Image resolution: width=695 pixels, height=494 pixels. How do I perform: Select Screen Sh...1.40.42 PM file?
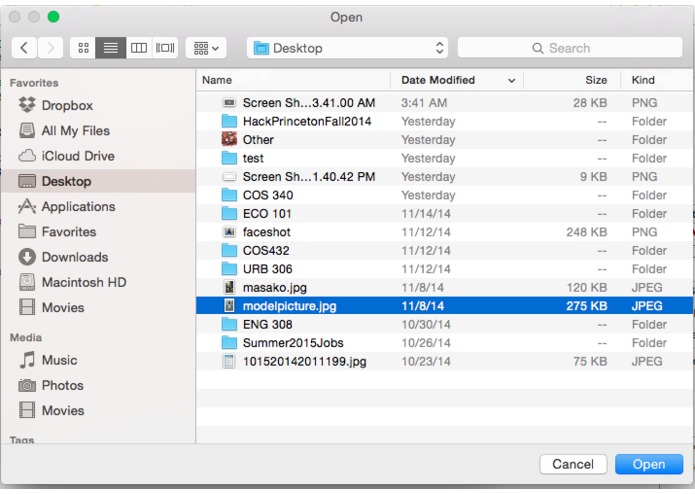[x=445, y=177]
